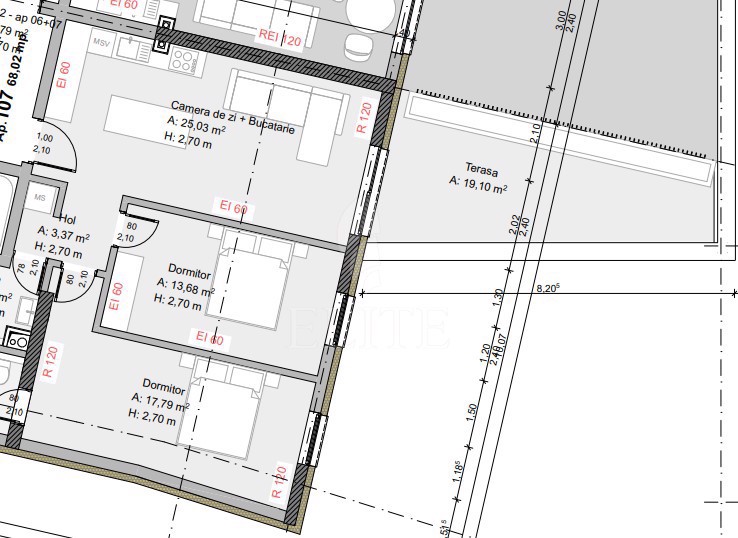
Task: Click the 13,68 m² Dormitor area text
Action: coord(185,285)
